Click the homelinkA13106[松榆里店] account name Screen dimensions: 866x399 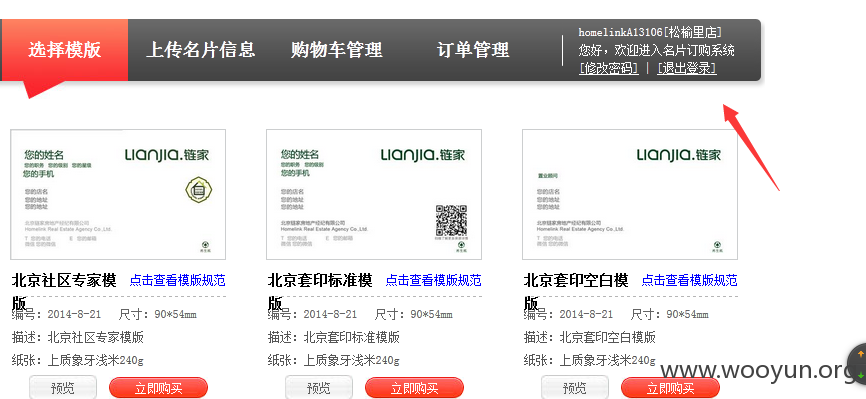[x=650, y=33]
